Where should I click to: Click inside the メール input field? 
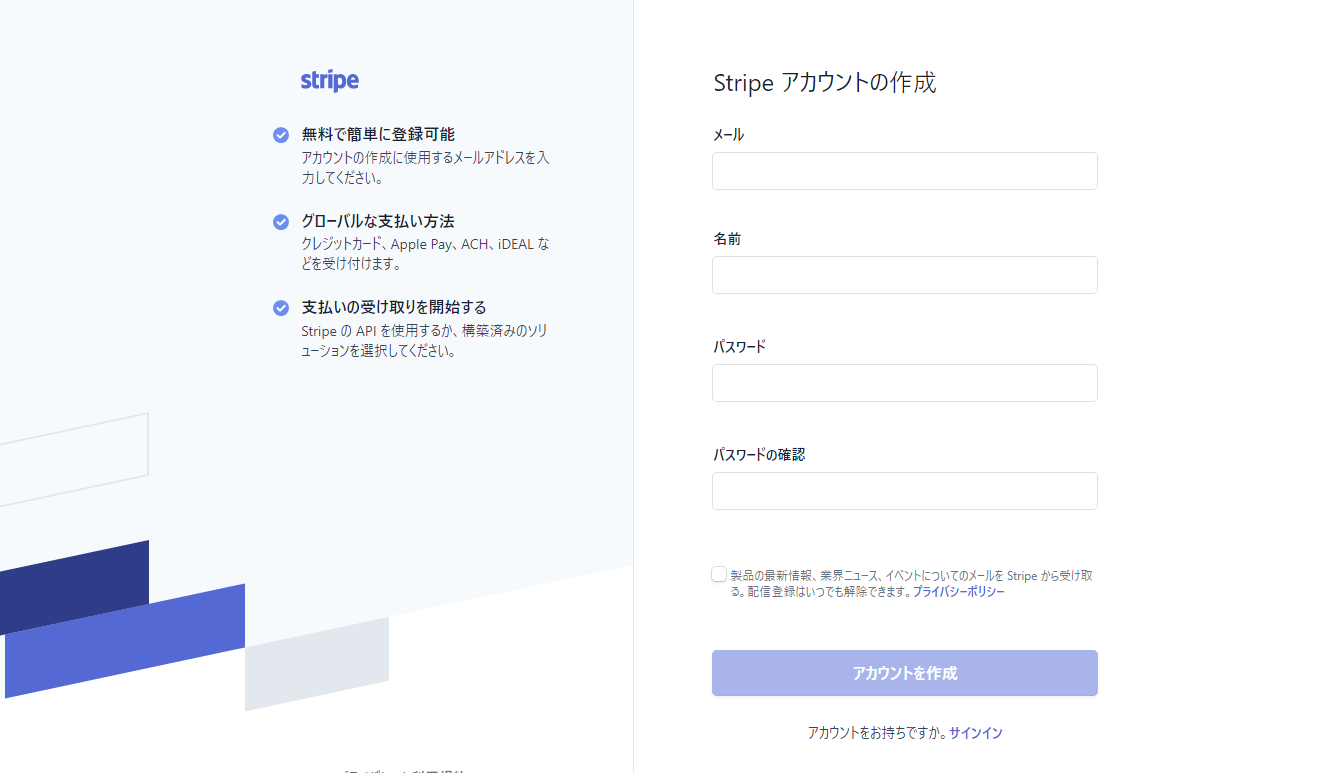[x=903, y=170]
